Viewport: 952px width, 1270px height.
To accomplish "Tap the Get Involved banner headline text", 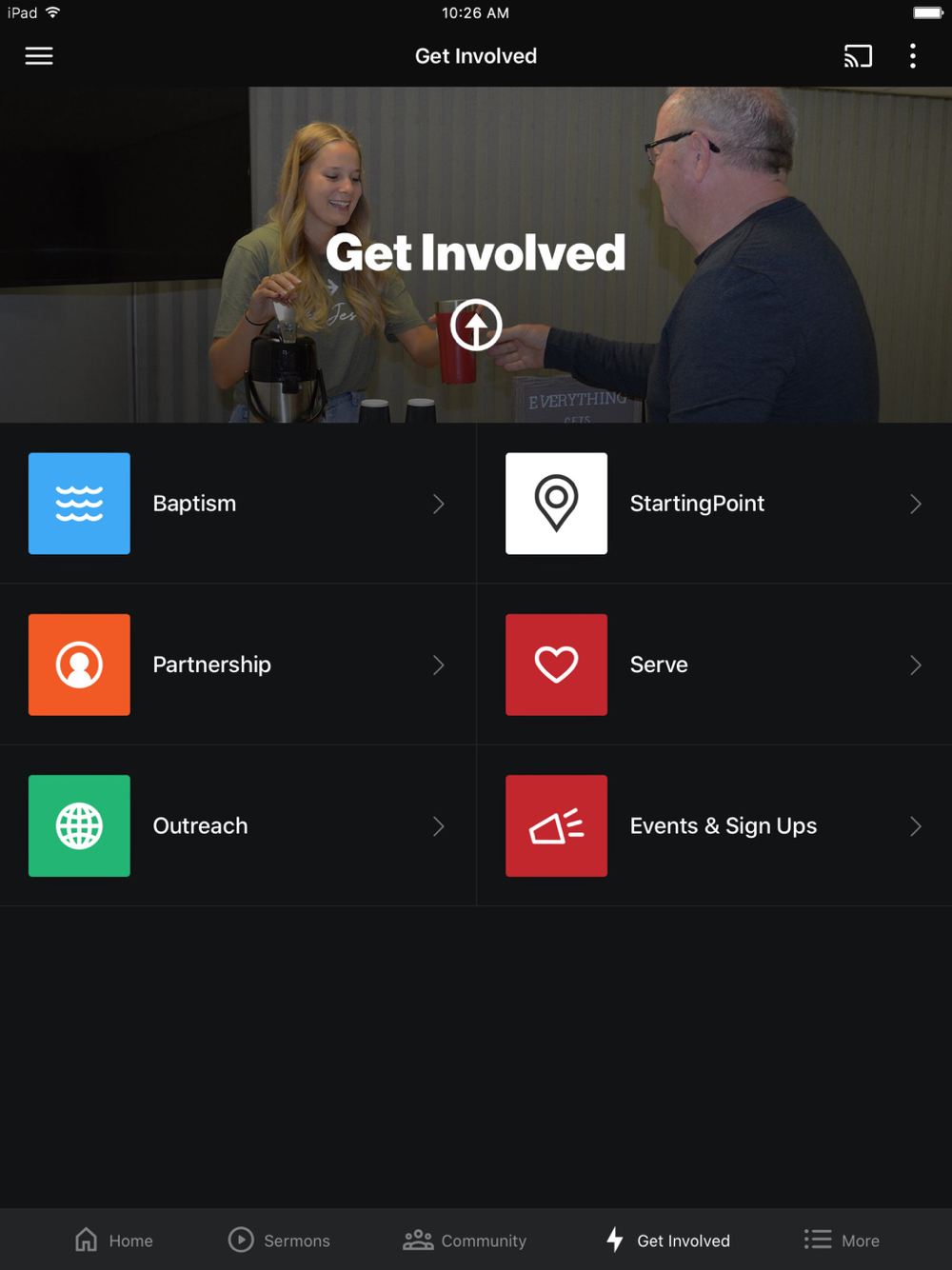I will [x=476, y=252].
